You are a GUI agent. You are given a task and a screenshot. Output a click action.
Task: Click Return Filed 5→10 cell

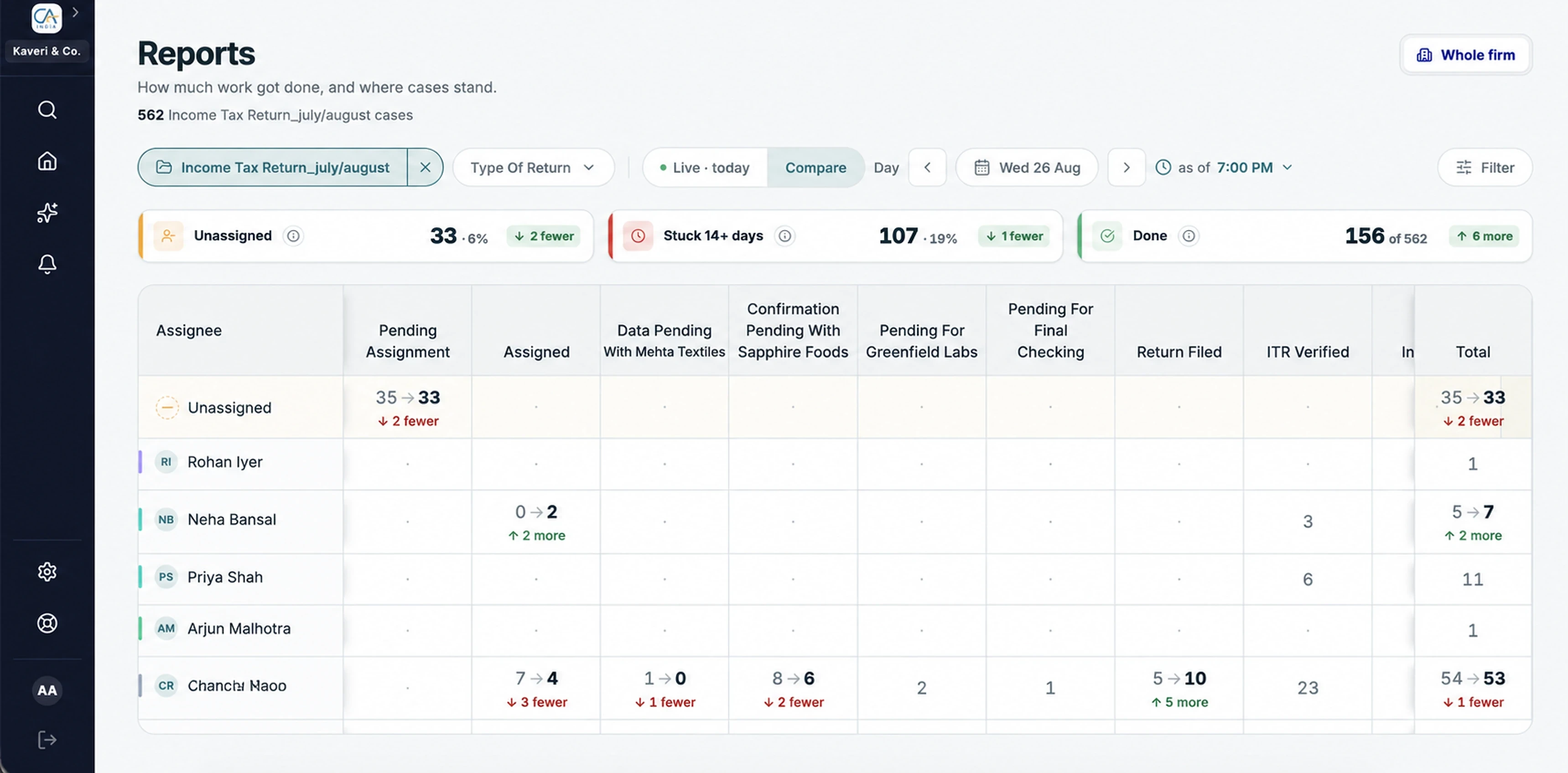pyautogui.click(x=1179, y=689)
